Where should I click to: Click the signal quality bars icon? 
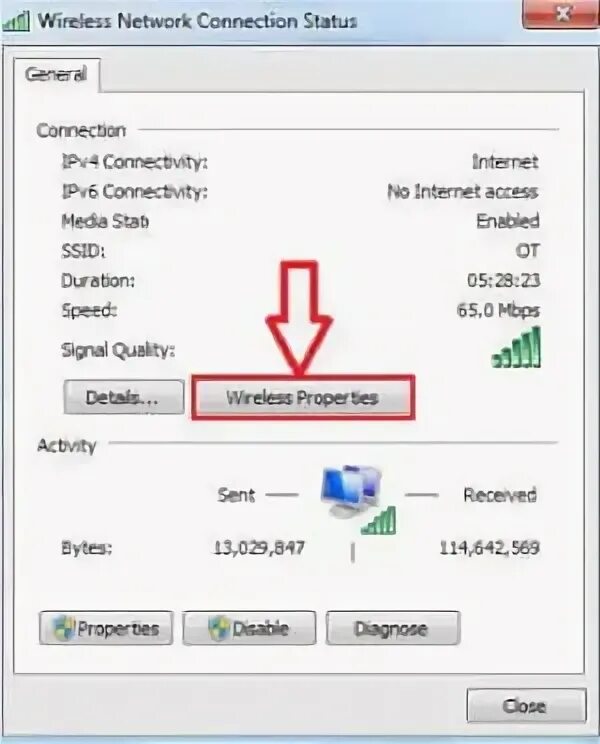[x=517, y=348]
